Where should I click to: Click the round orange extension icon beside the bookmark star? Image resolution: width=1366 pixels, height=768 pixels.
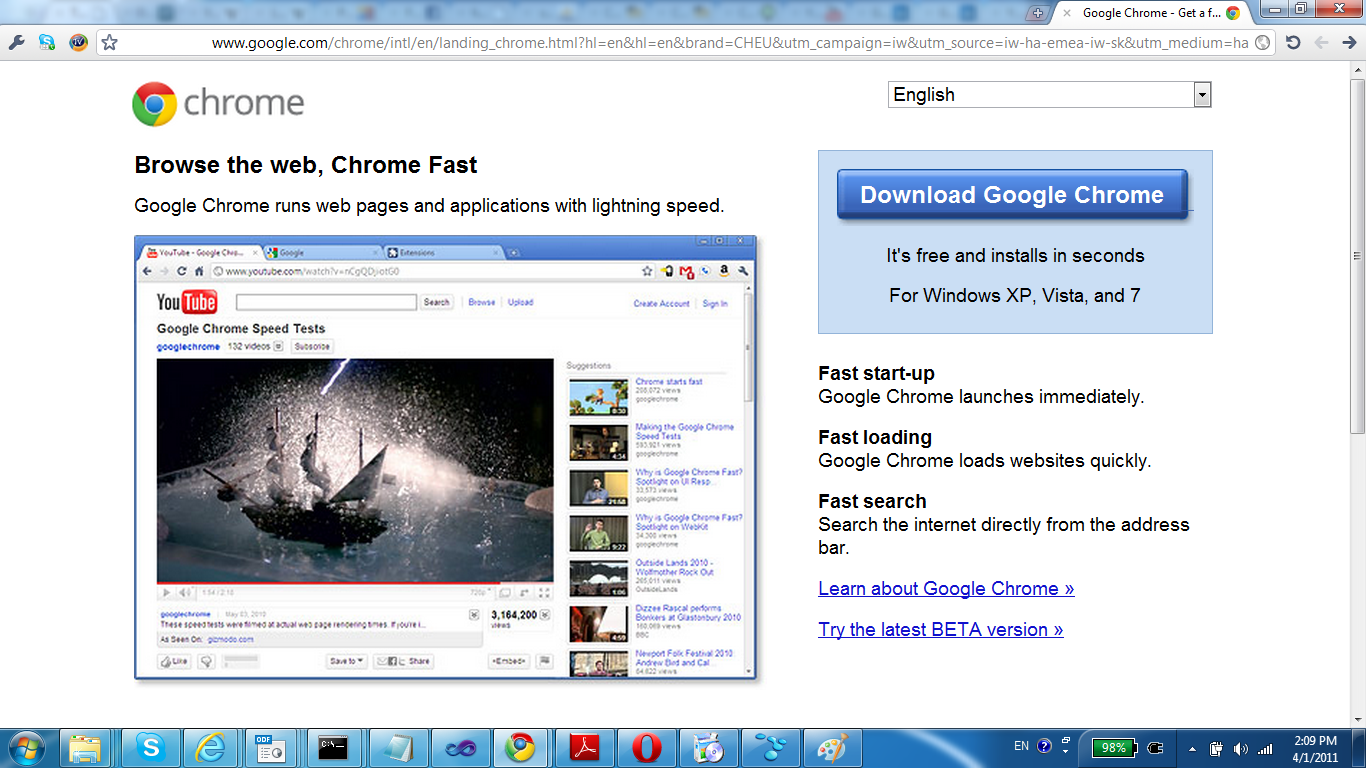pyautogui.click(x=78, y=43)
